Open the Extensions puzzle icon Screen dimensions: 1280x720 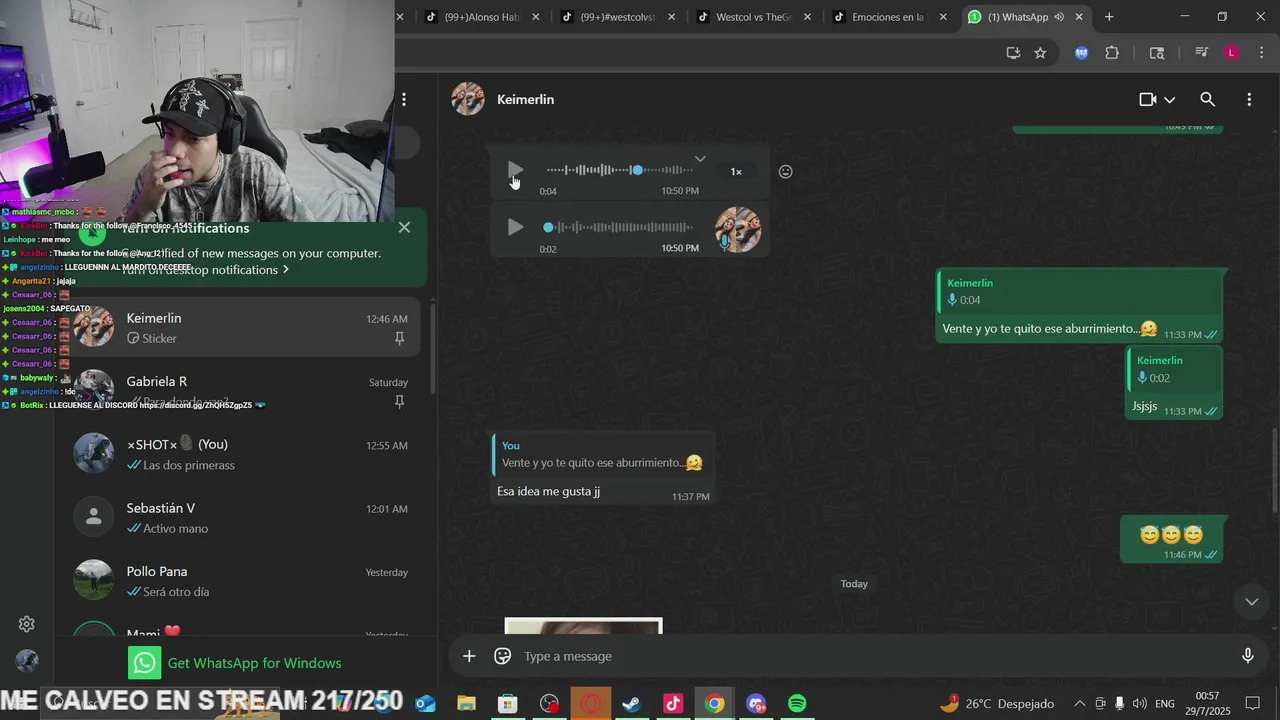pos(1112,53)
